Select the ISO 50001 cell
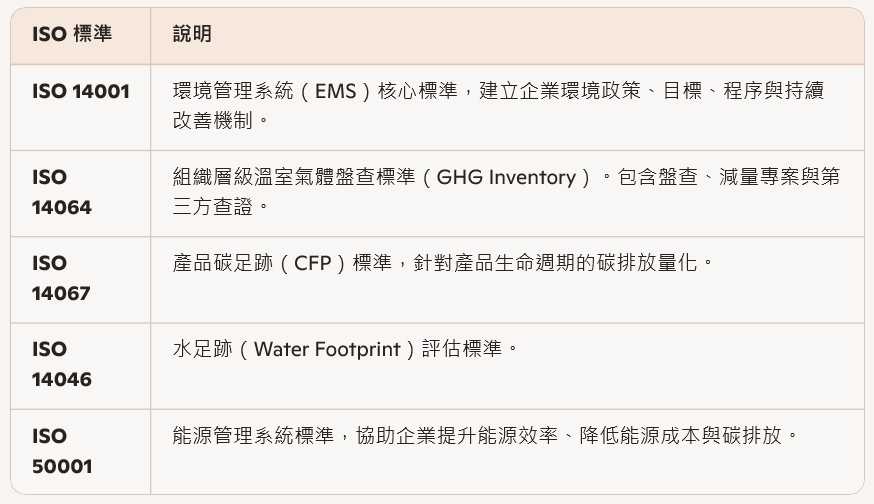The image size is (874, 504). pos(62,451)
